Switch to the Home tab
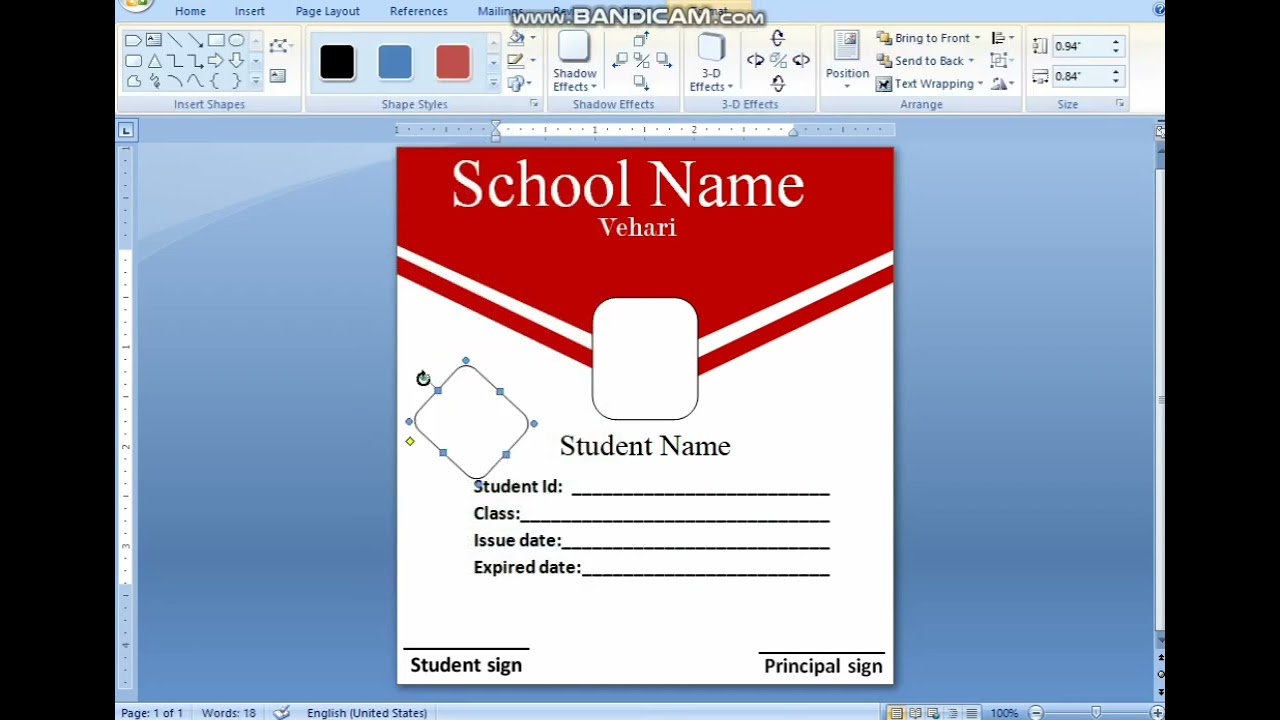 [x=190, y=11]
